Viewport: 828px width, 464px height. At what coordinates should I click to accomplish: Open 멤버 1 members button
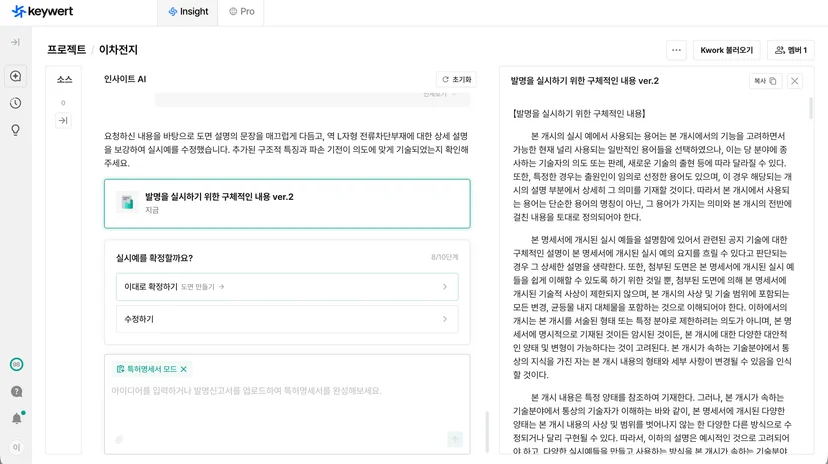point(791,50)
